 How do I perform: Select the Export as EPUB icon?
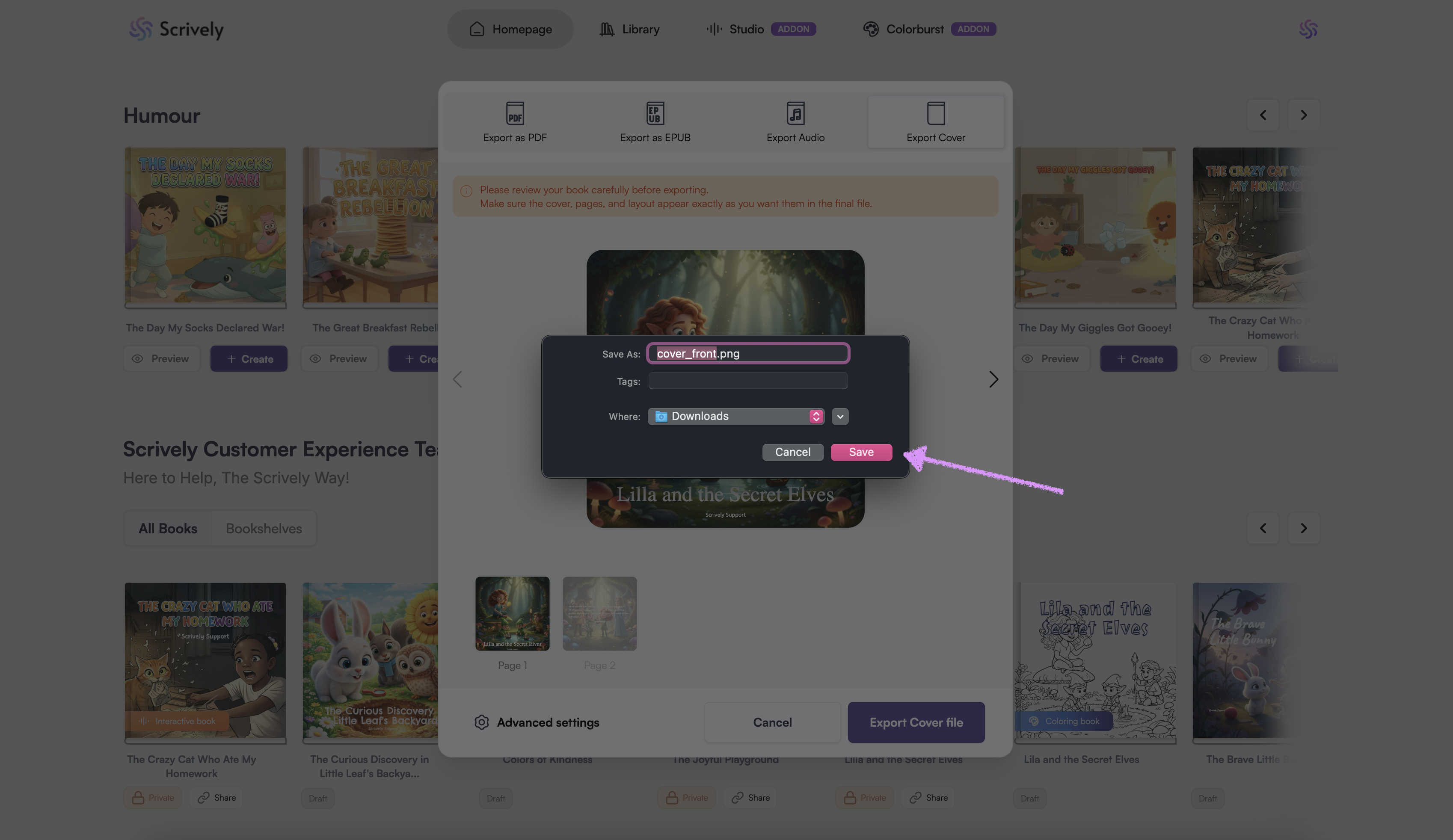[655, 114]
